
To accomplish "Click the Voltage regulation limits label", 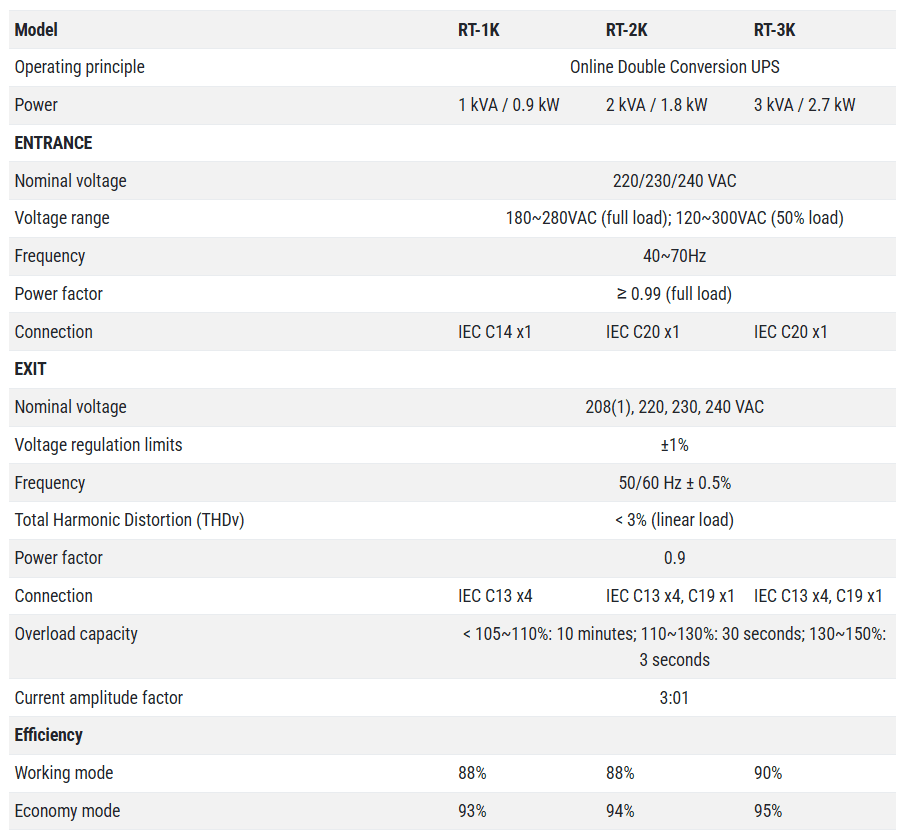I will (x=98, y=445).
